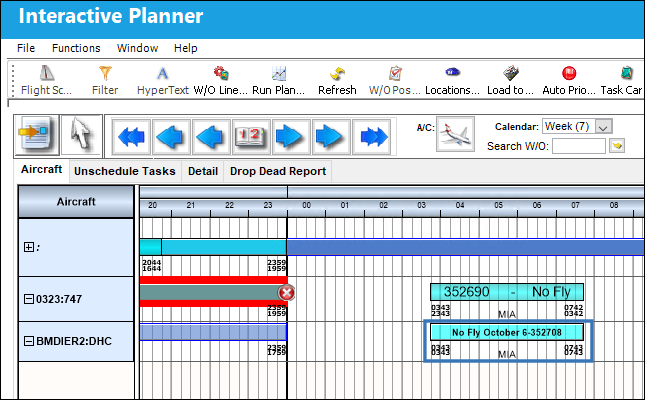Click the document with orange arrow icon
Viewport: 645px width, 400px height.
point(37,136)
